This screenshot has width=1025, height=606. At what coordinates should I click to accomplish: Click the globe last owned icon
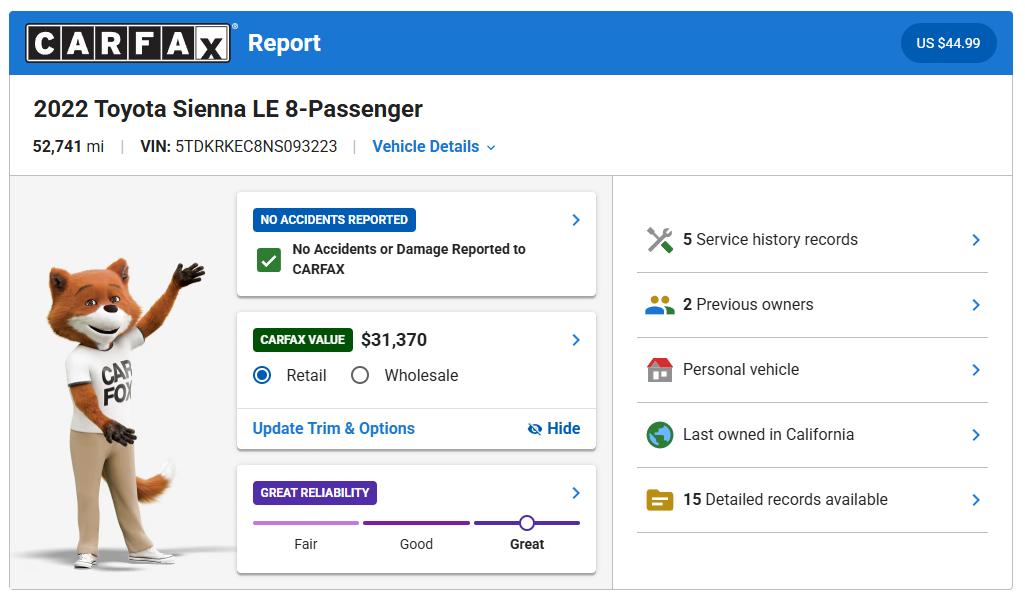coord(659,435)
